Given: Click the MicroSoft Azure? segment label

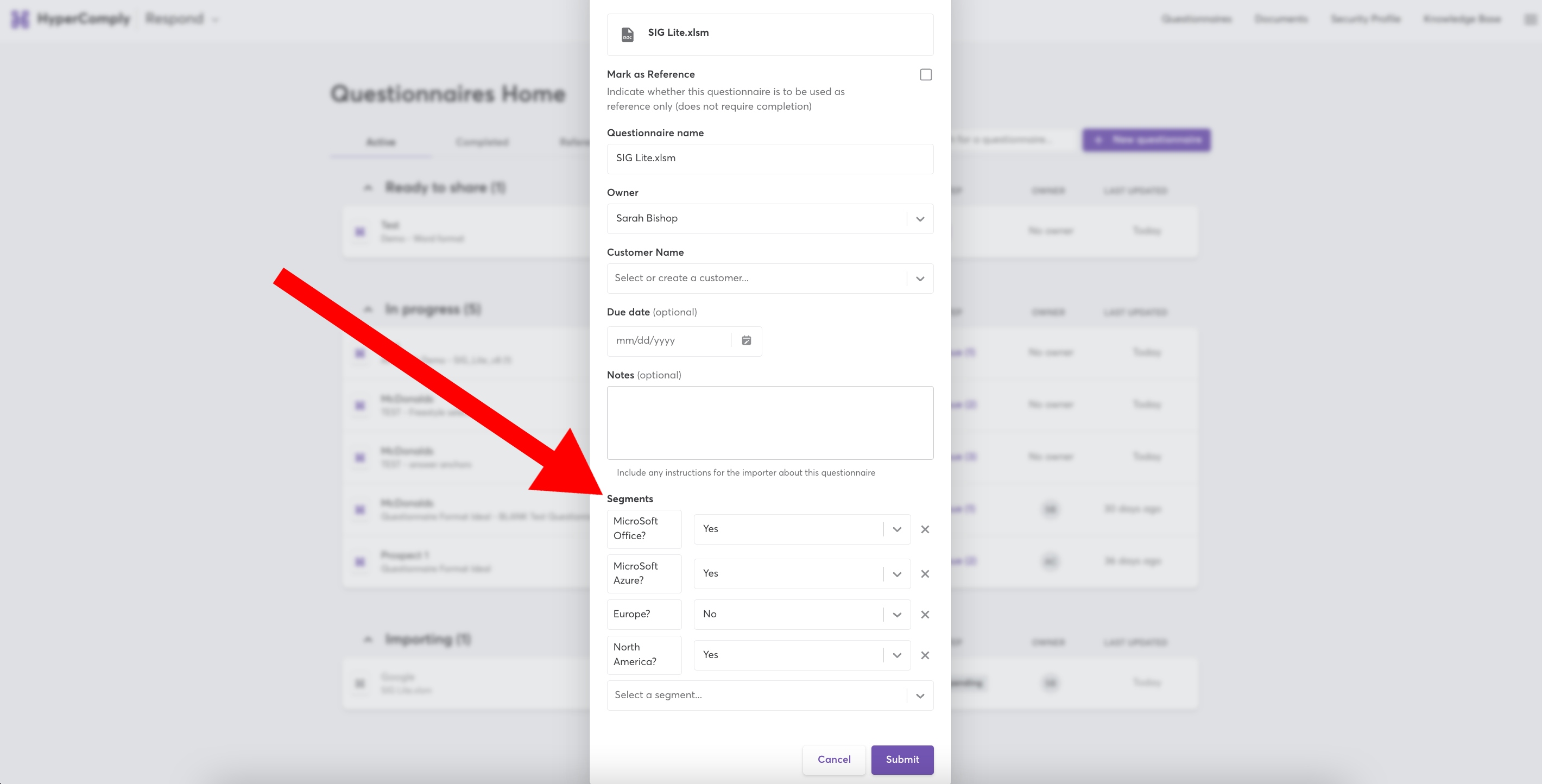Looking at the screenshot, I should (644, 573).
